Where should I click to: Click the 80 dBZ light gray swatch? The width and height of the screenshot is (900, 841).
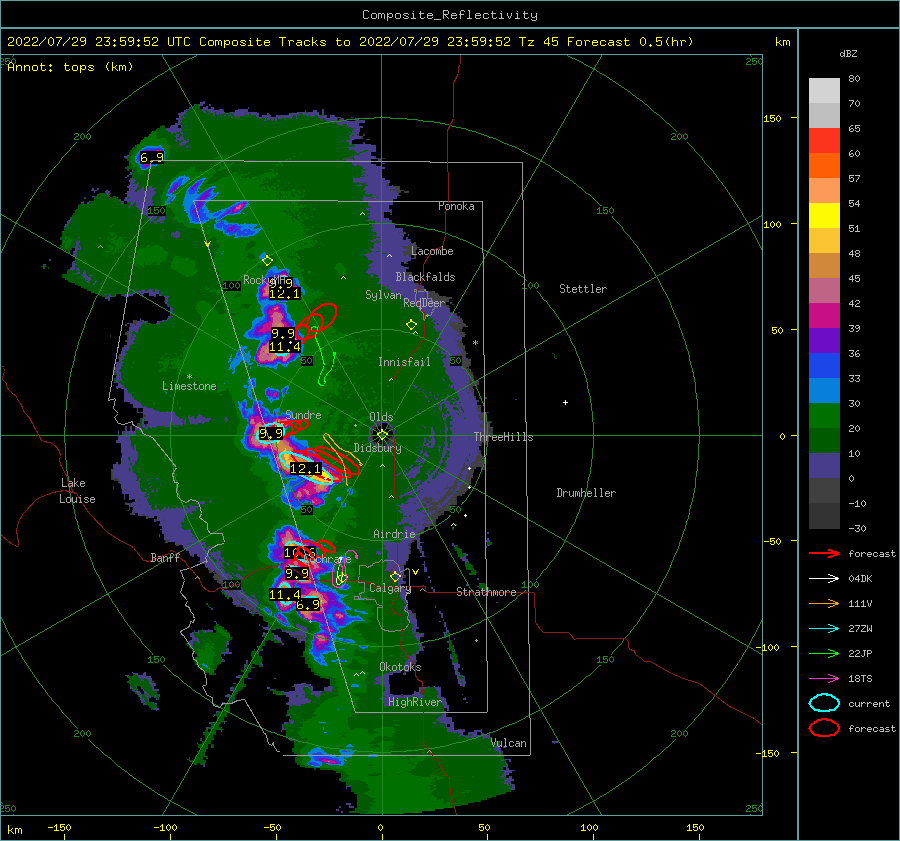coord(824,90)
